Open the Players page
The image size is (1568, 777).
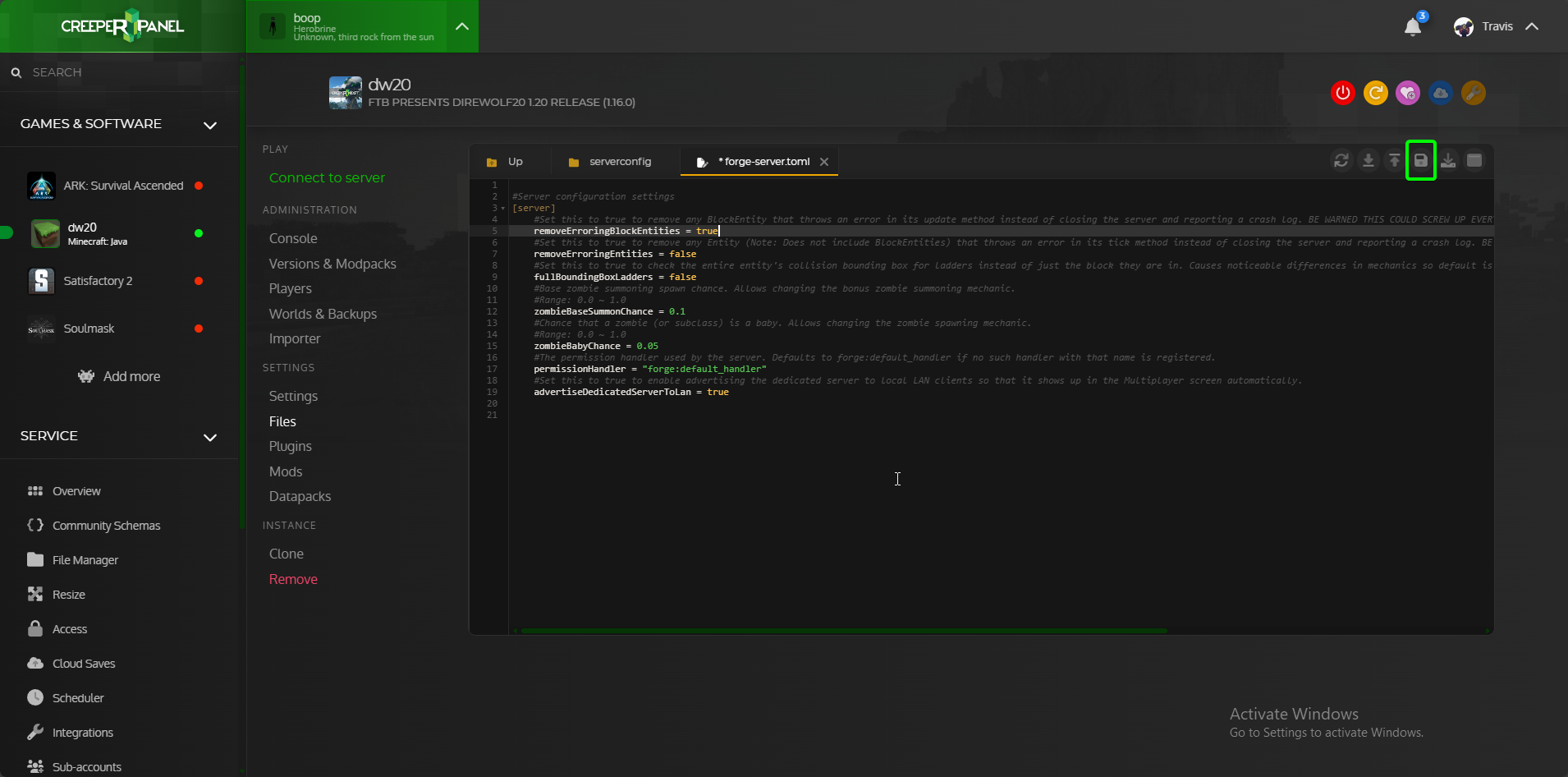(x=291, y=288)
